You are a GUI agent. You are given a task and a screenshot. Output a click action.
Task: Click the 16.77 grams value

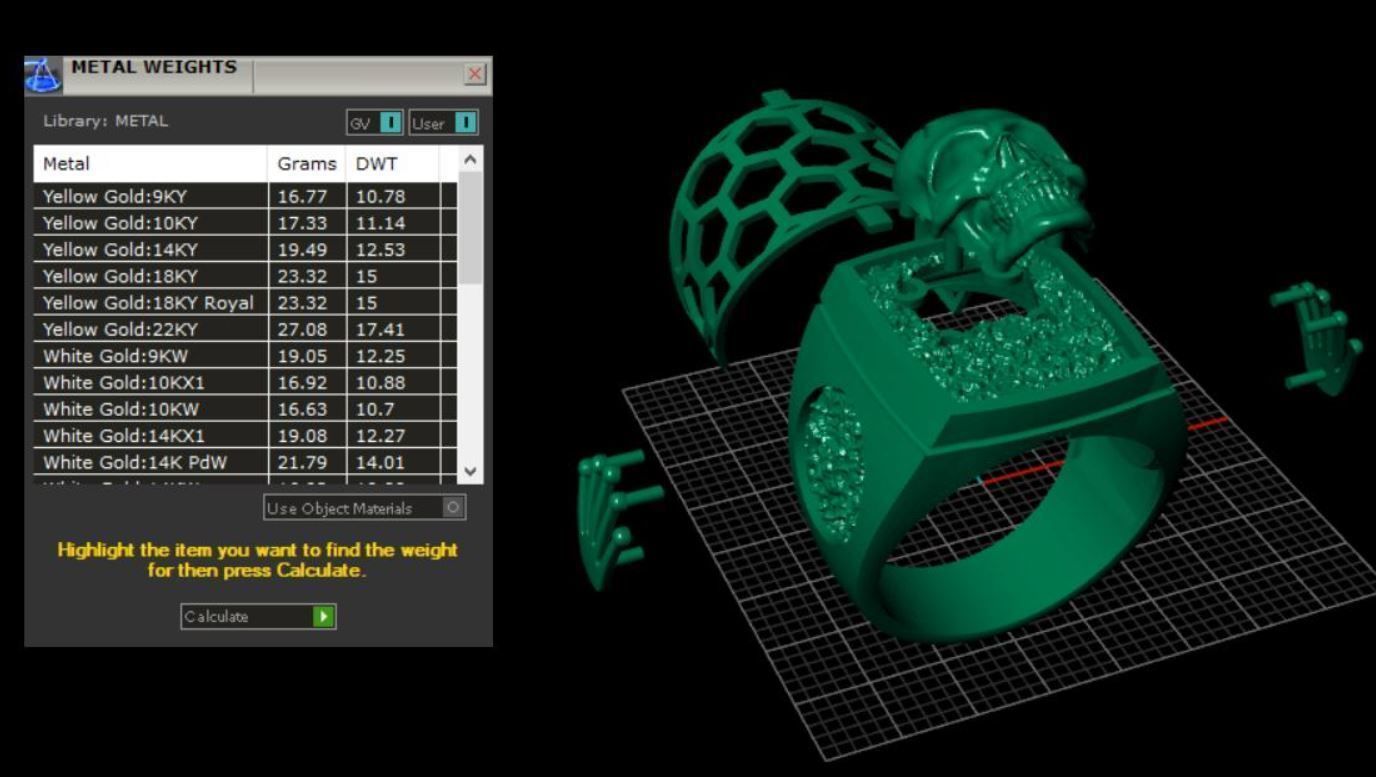click(x=301, y=196)
